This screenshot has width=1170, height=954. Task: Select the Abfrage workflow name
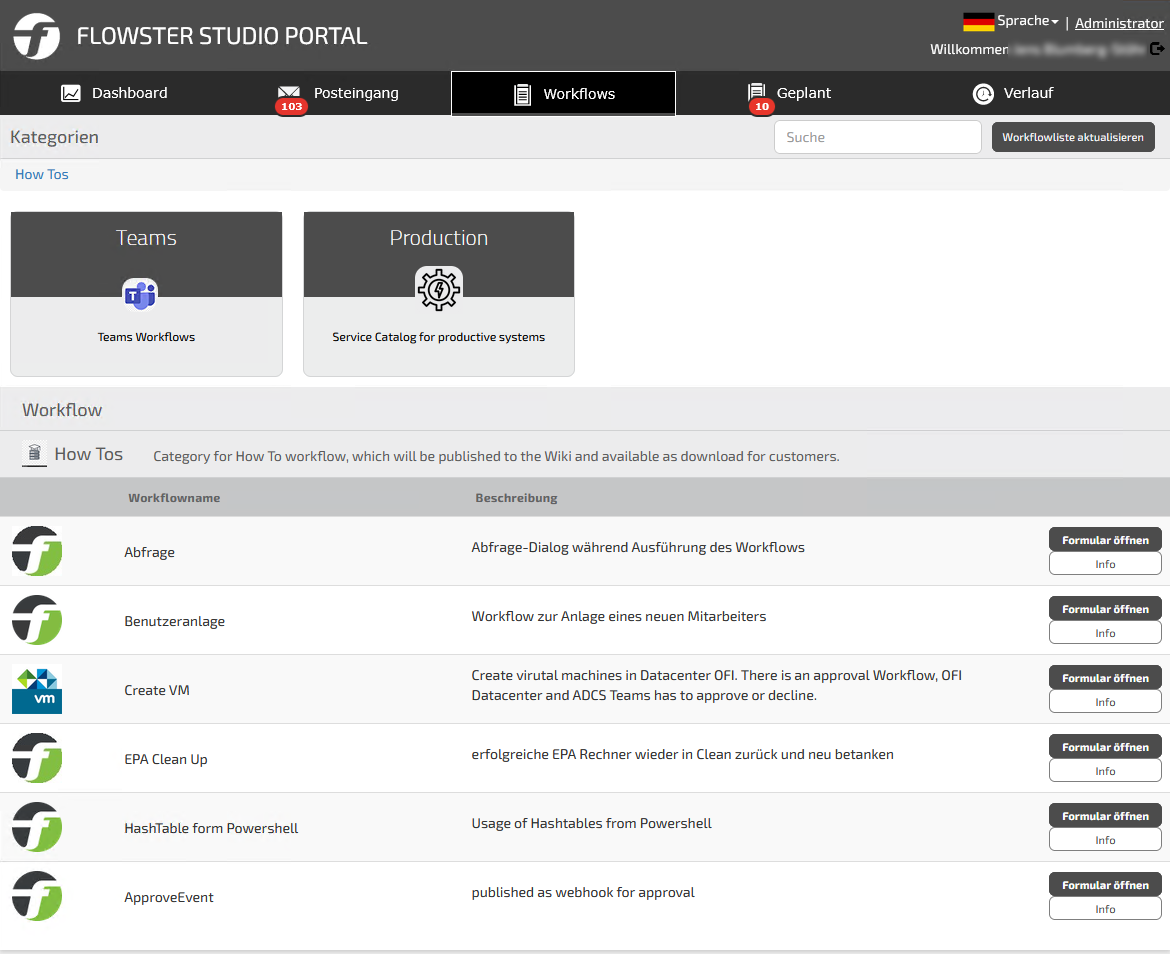(149, 553)
